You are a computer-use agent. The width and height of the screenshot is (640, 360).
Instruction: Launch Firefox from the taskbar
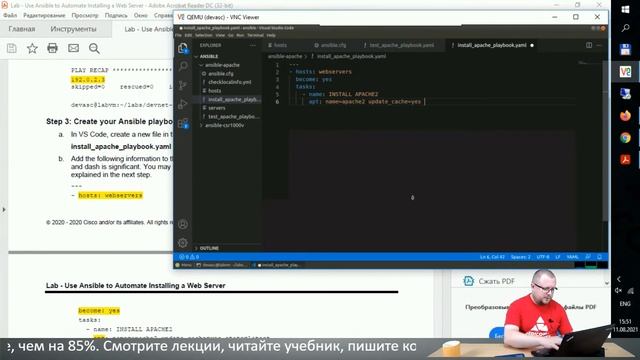pyautogui.click(x=625, y=116)
